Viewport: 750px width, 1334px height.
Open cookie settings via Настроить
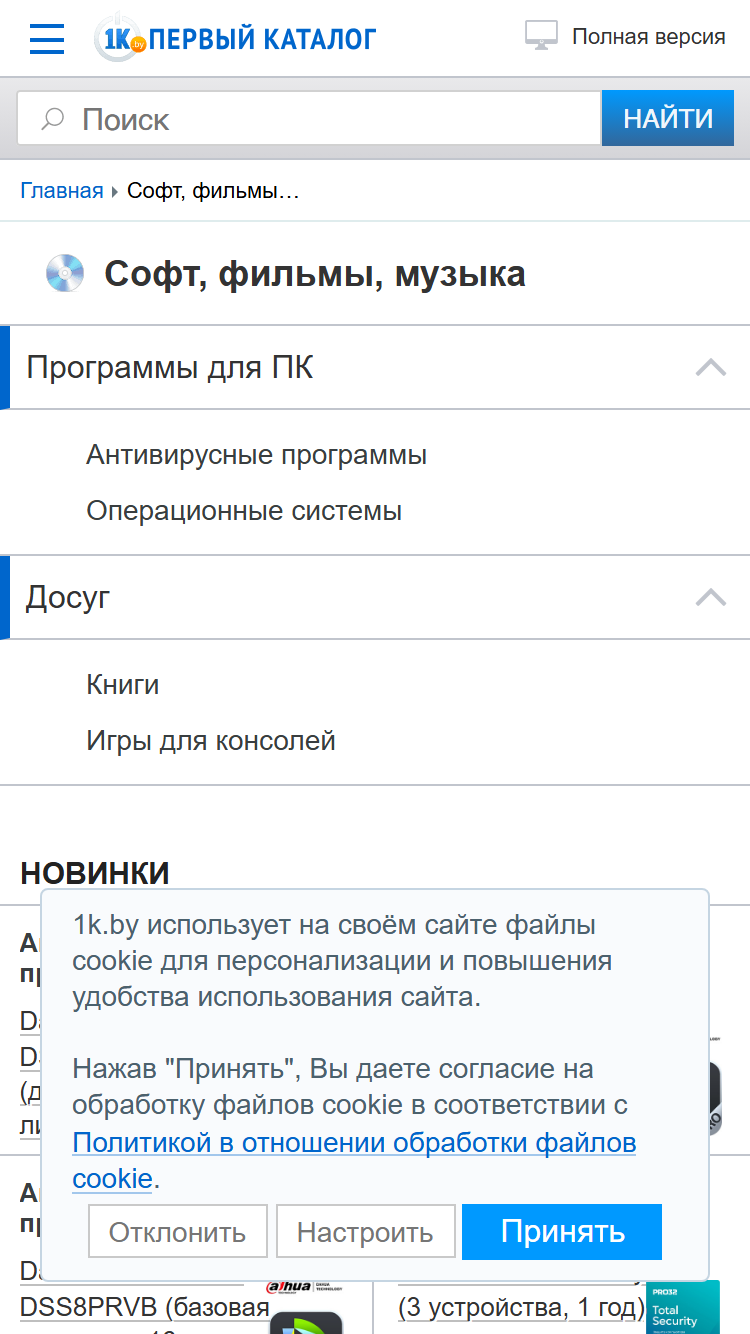[366, 1231]
